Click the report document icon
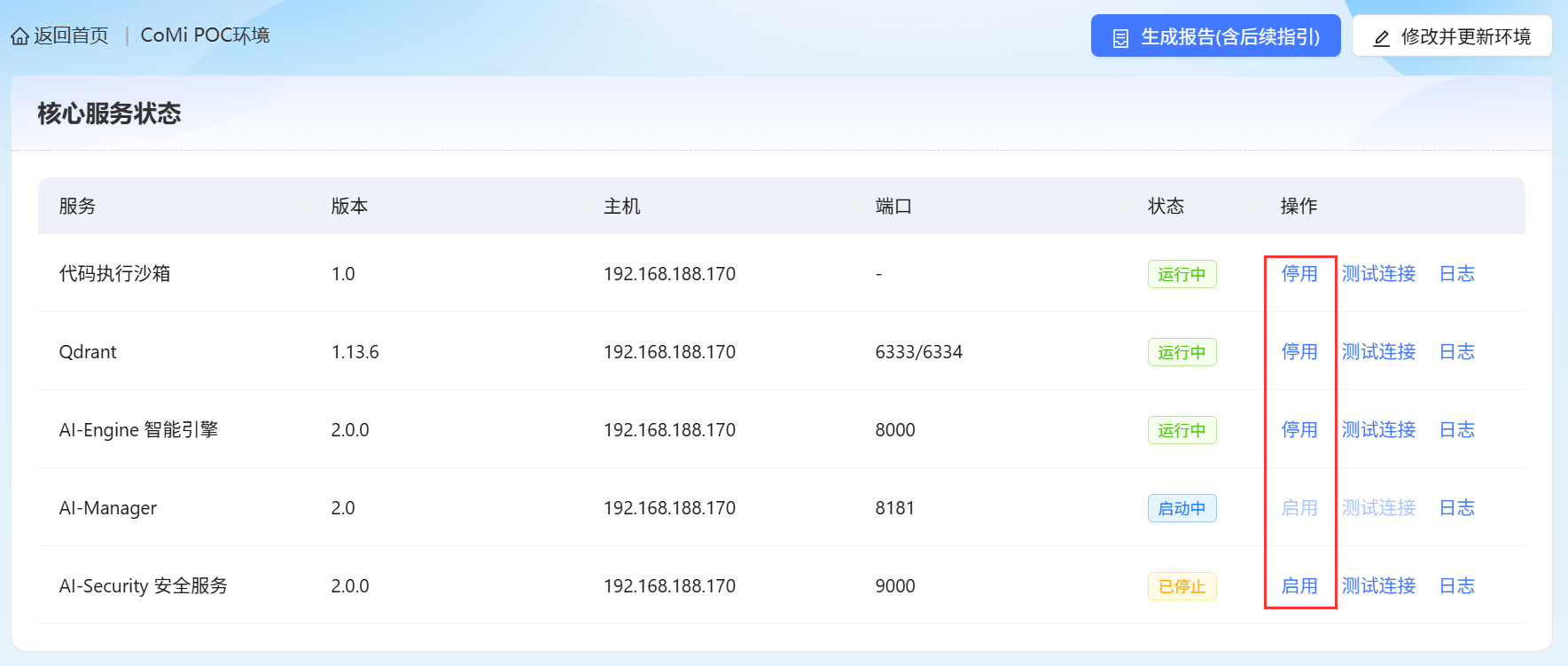This screenshot has height=666, width=1568. (1120, 37)
